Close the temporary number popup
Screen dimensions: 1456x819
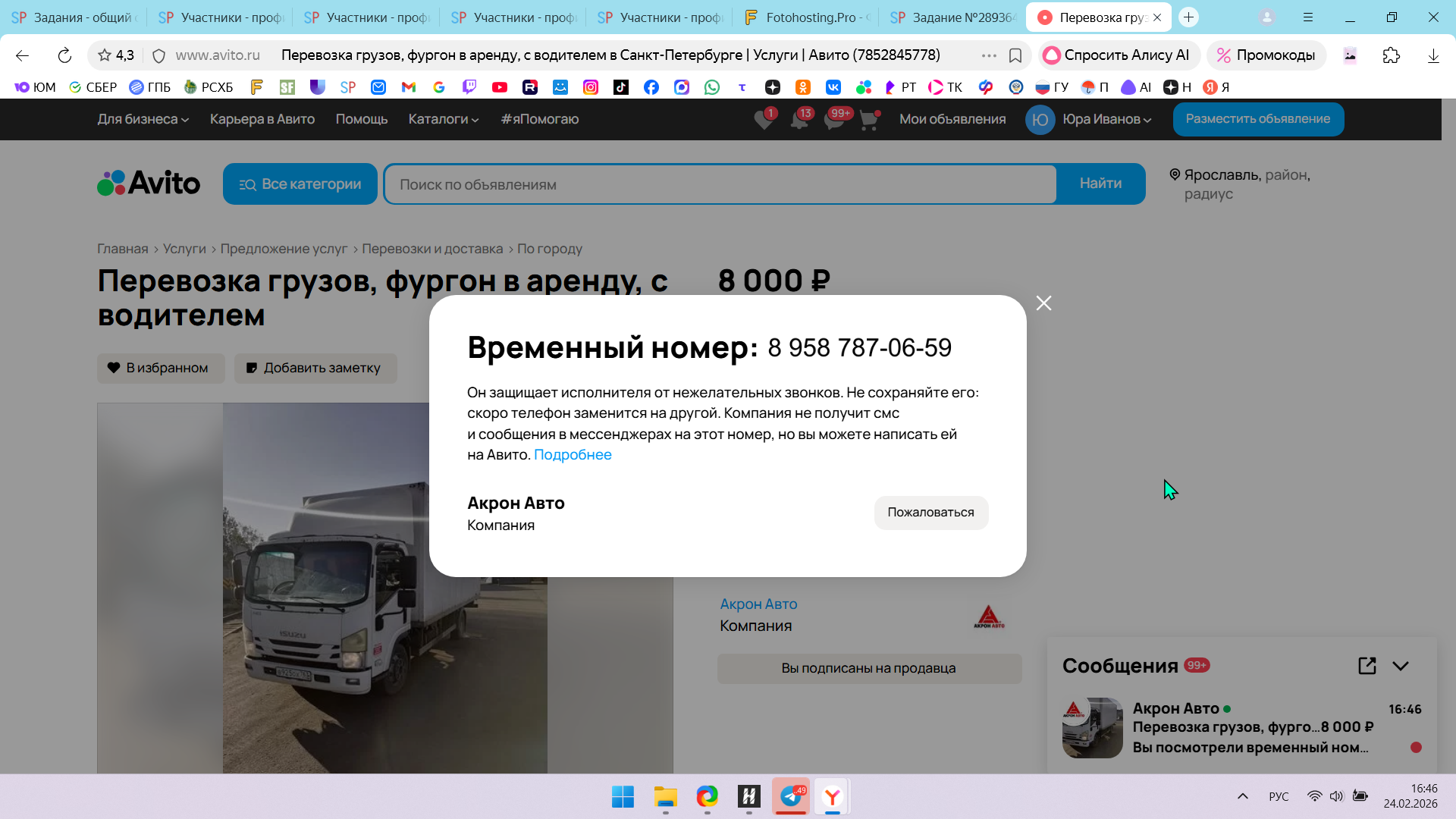(x=1043, y=303)
